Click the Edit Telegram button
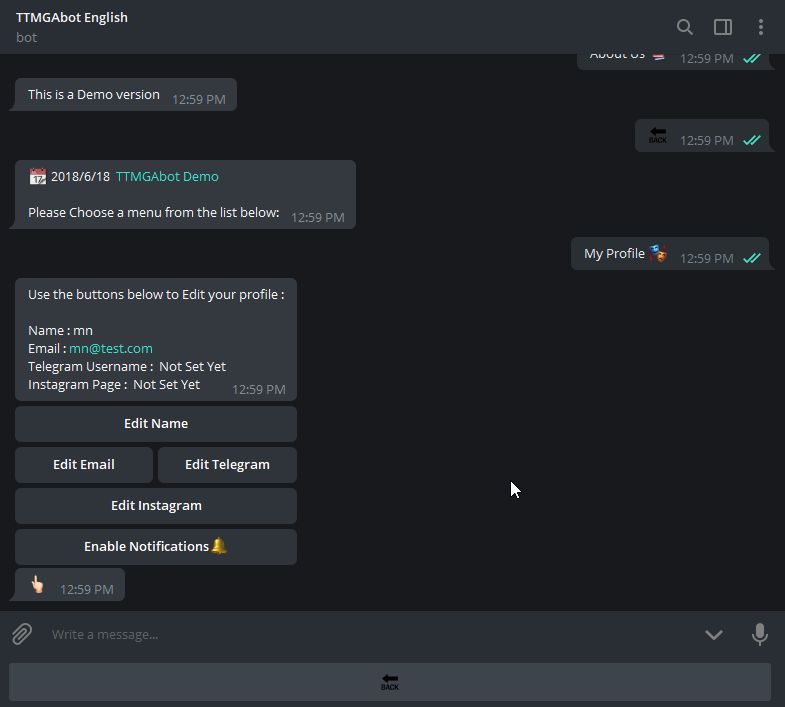This screenshot has height=707, width=785. coord(227,465)
